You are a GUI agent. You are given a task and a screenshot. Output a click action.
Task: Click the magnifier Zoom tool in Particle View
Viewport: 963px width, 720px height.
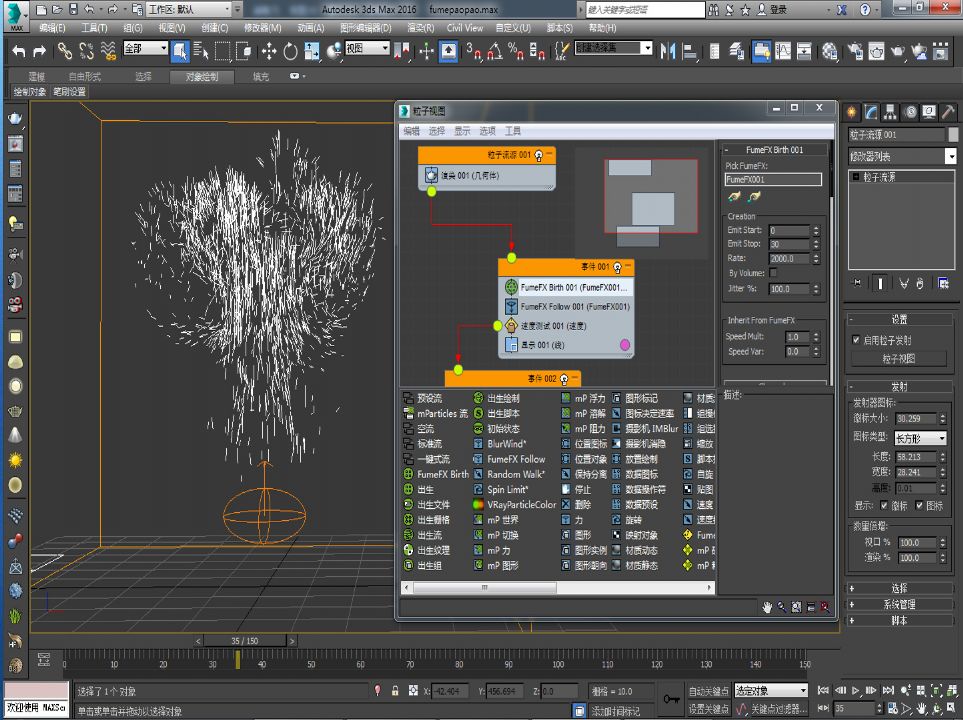tap(782, 607)
